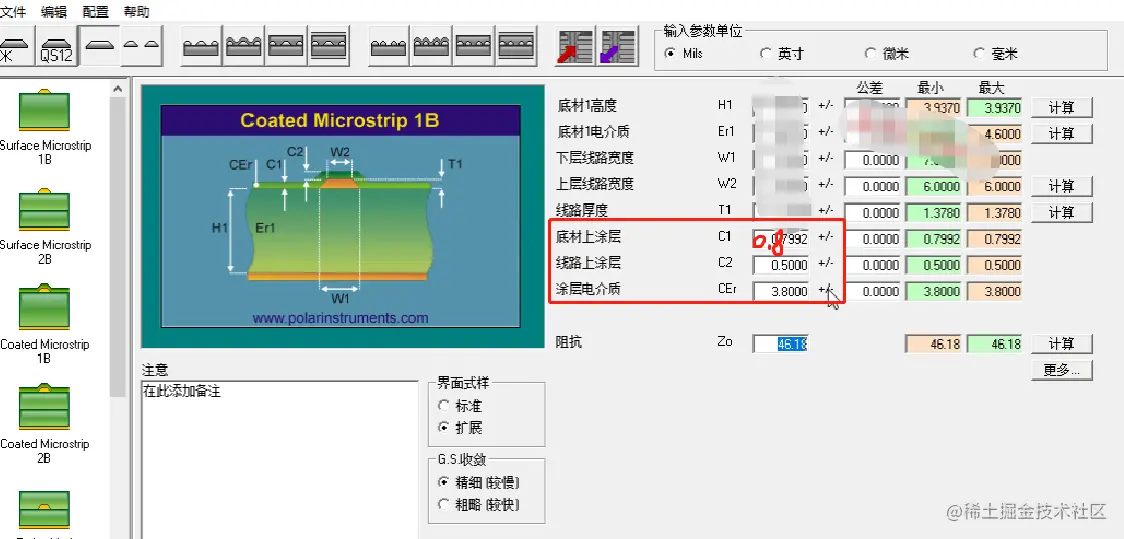Select 英寸 (inches) unit option
1124x539 pixels.
coord(781,54)
